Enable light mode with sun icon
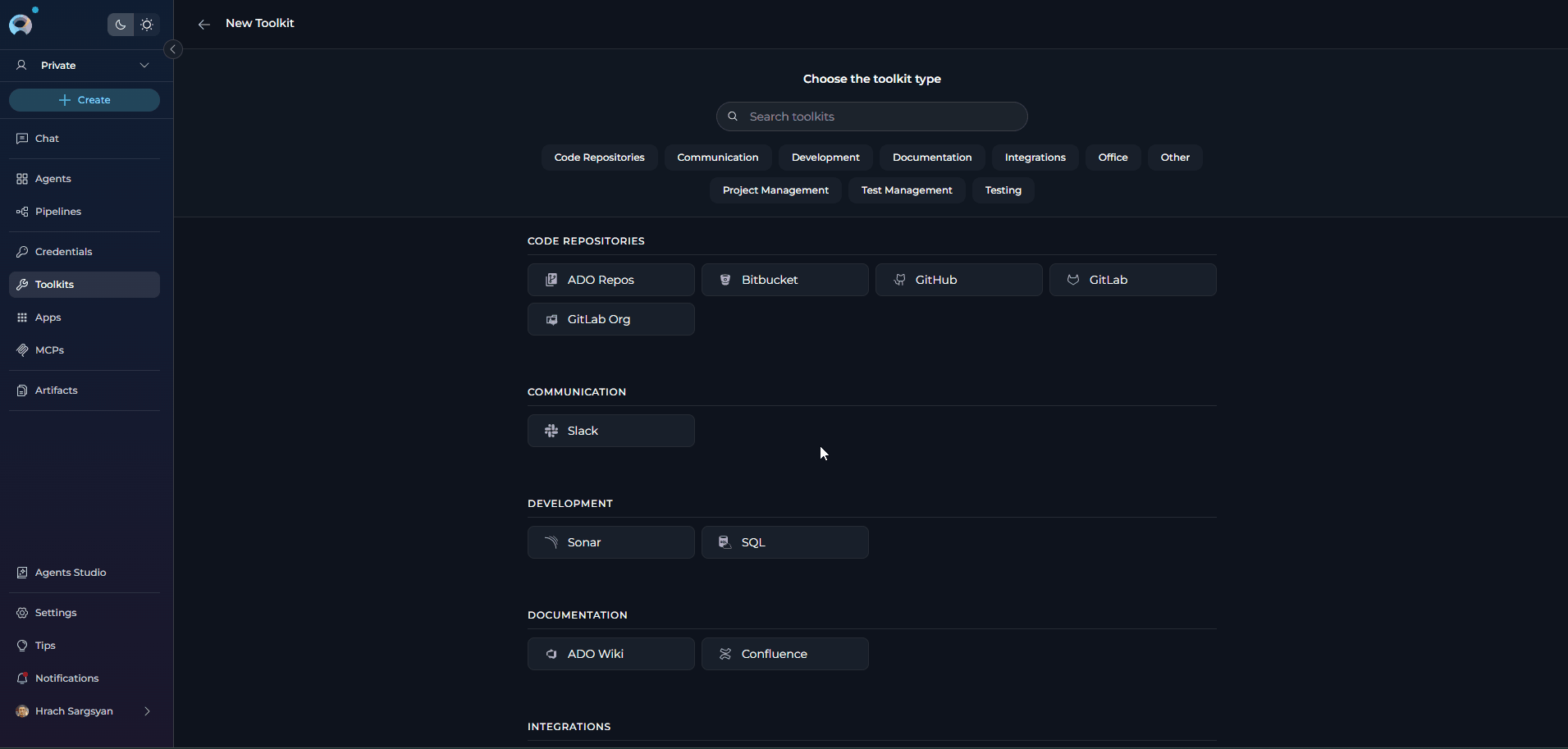The image size is (1568, 749). (x=147, y=25)
